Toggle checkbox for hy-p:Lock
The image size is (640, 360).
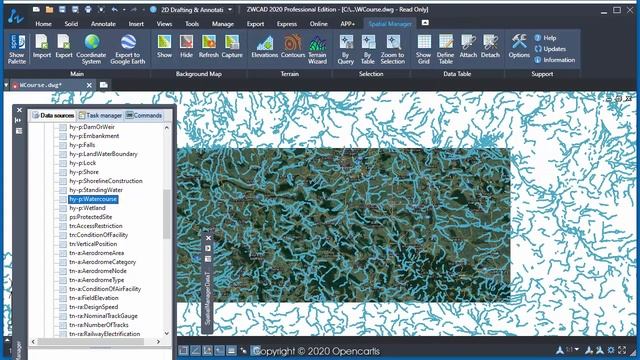63,163
